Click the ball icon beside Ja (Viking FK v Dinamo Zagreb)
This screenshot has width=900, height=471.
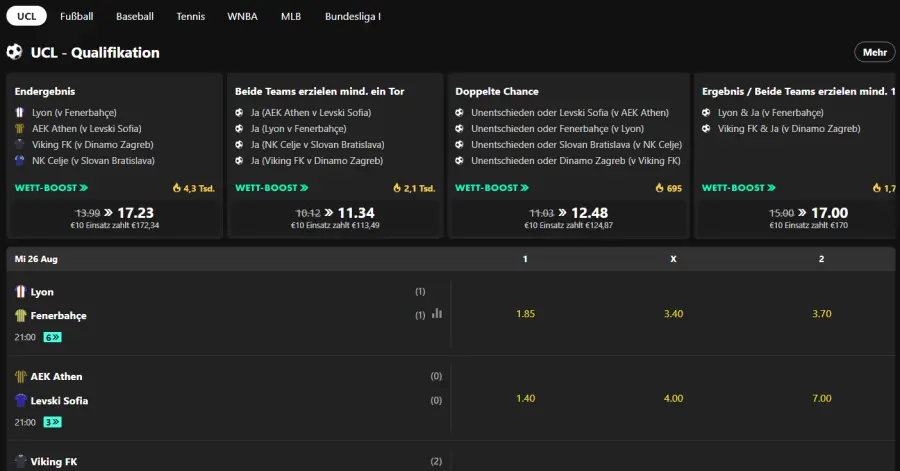(x=239, y=161)
